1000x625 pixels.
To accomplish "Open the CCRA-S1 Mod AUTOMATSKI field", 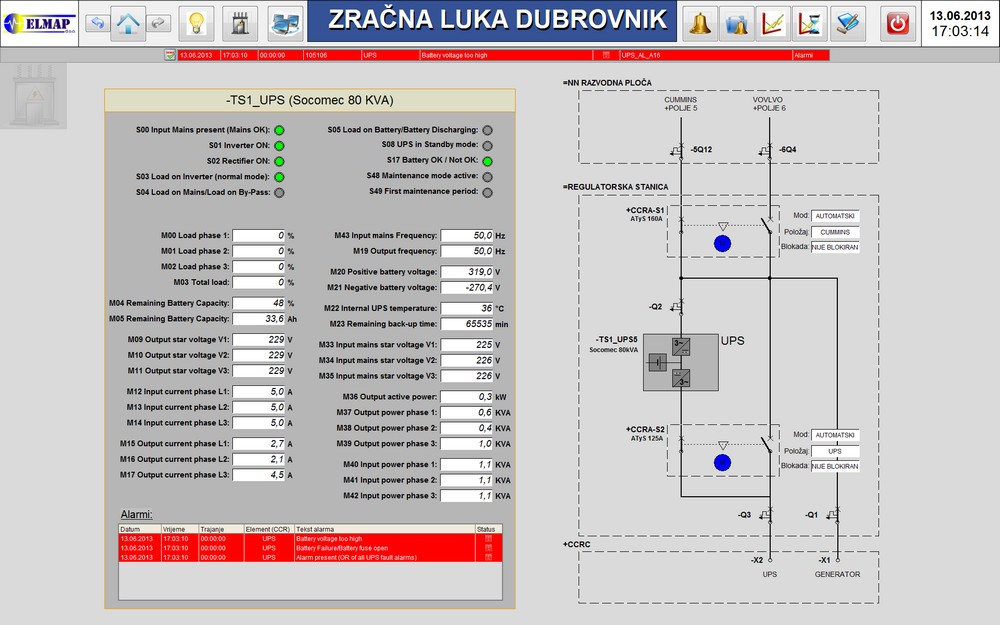I will pyautogui.click(x=835, y=215).
